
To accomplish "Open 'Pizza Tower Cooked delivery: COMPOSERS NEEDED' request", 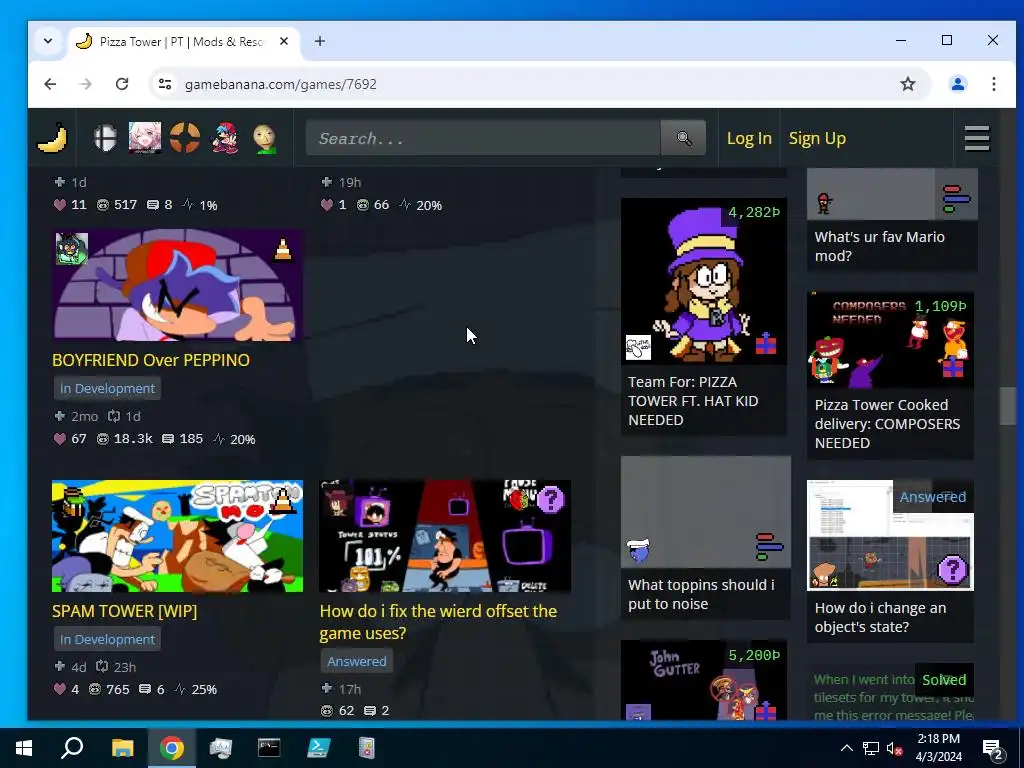I will point(887,424).
